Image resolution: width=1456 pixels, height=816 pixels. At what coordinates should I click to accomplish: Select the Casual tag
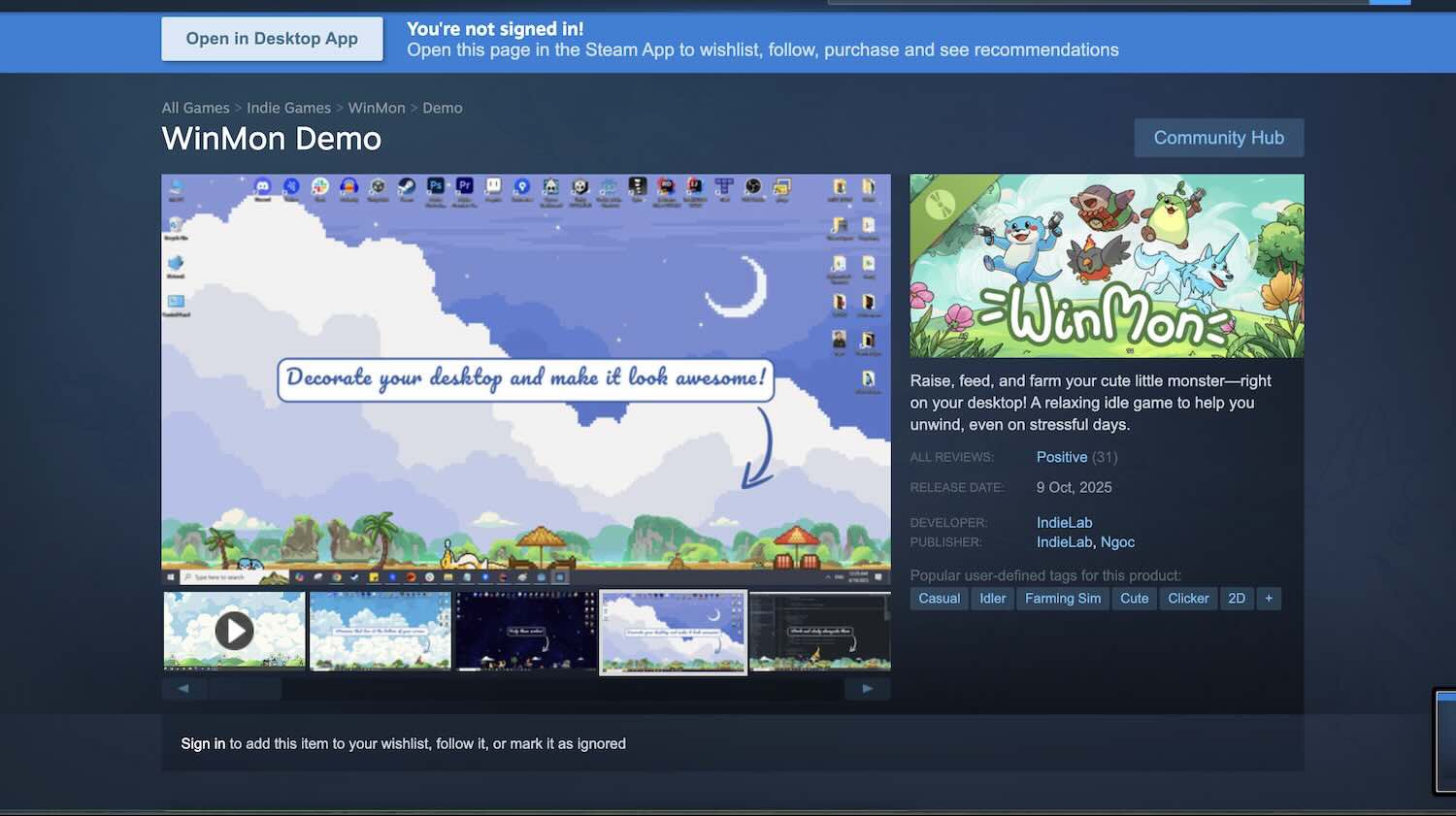[x=939, y=599]
